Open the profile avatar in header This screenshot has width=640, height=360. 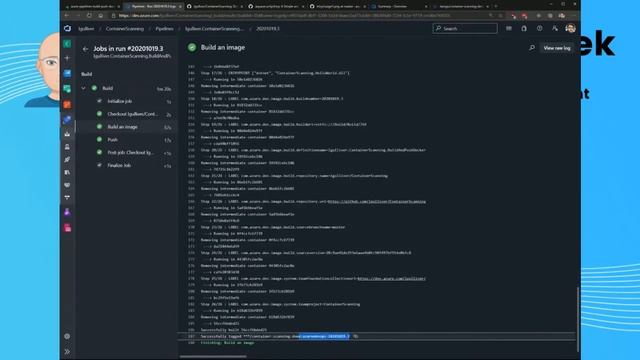(x=571, y=29)
